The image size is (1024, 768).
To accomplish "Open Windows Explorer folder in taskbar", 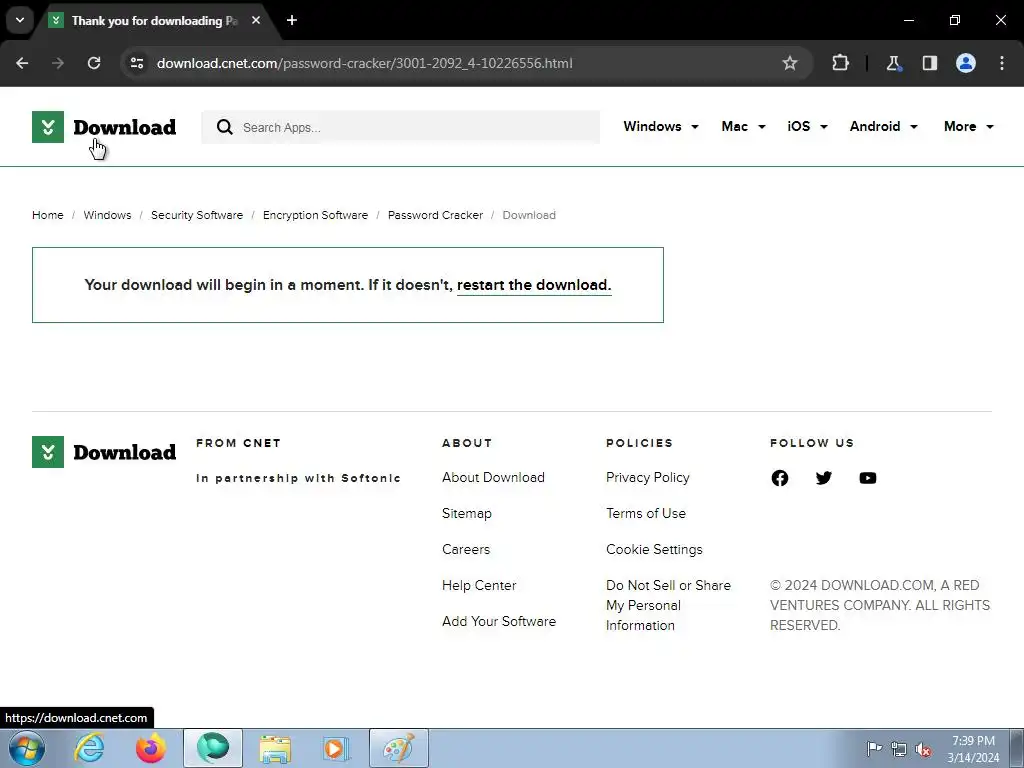I will (x=275, y=748).
